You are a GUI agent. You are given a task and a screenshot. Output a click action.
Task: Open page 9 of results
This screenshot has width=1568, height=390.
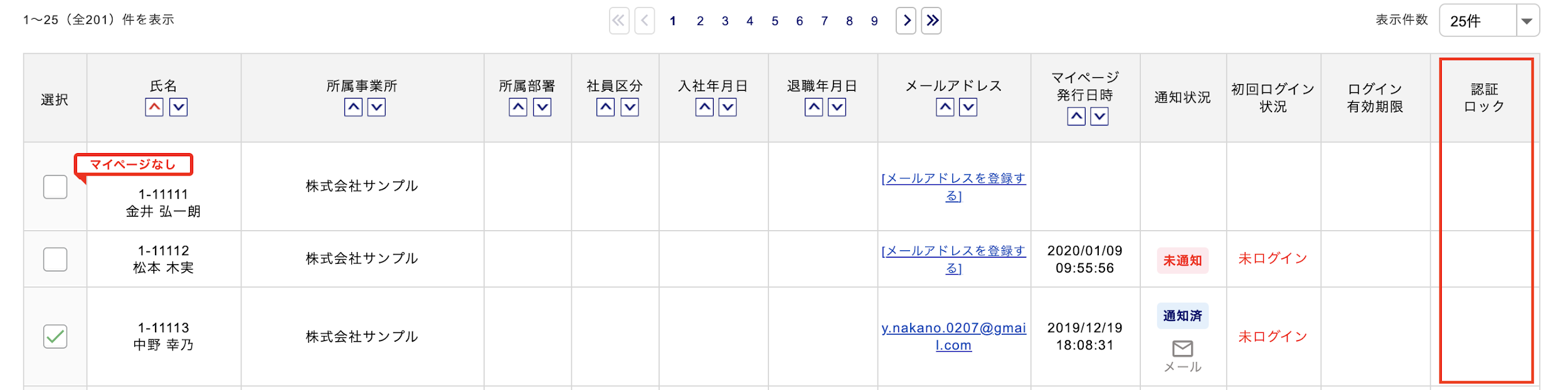click(x=874, y=21)
